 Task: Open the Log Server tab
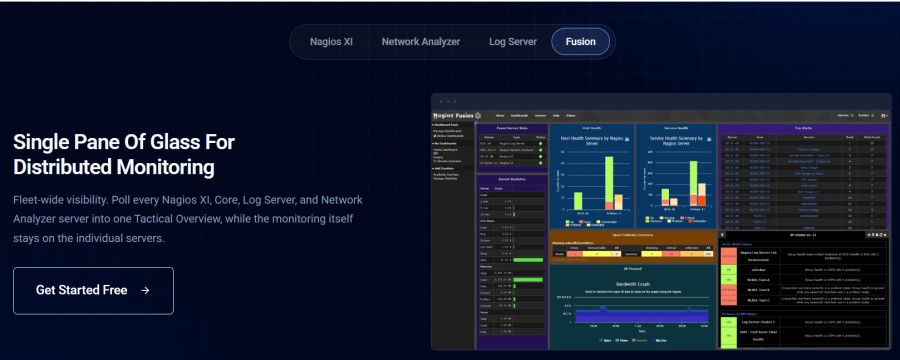513,41
